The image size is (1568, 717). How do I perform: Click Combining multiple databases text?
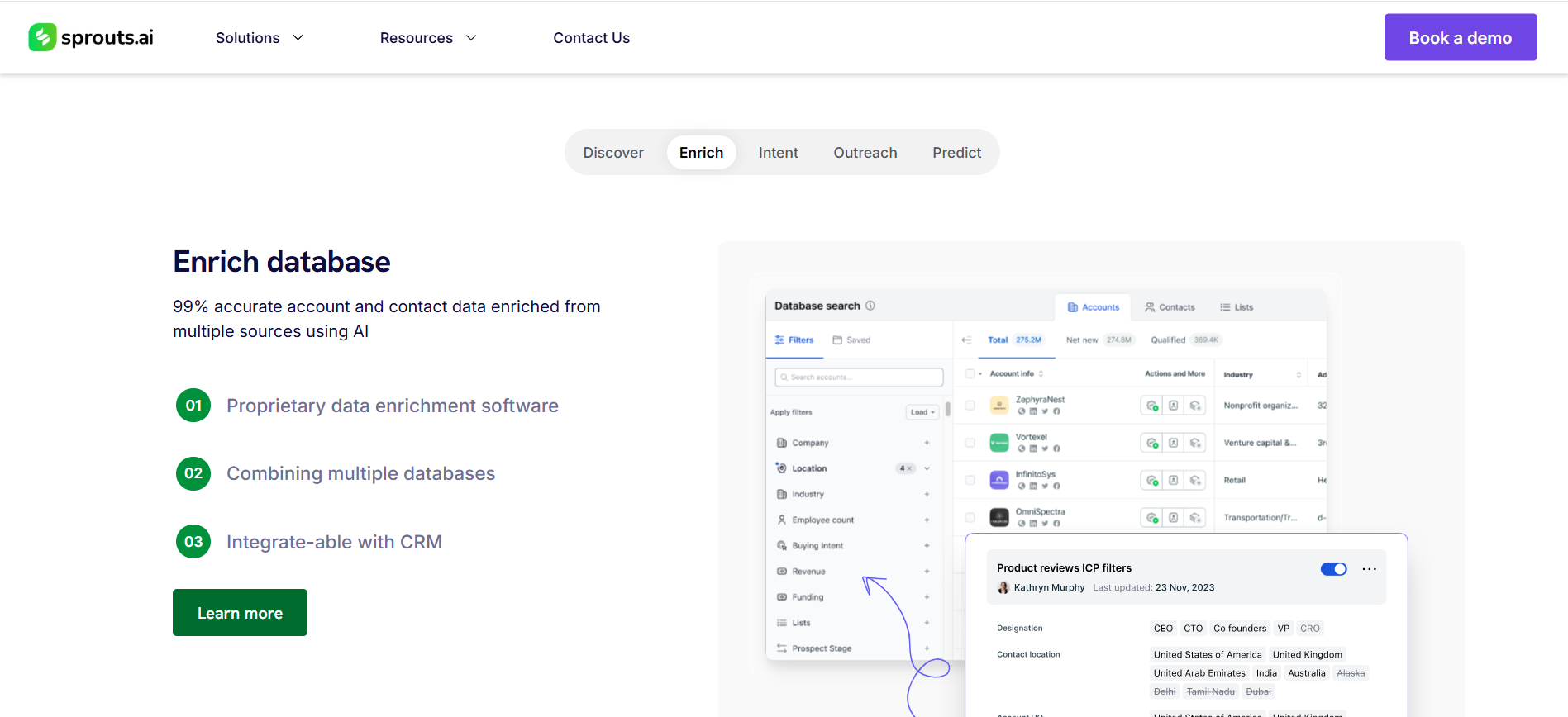(361, 473)
